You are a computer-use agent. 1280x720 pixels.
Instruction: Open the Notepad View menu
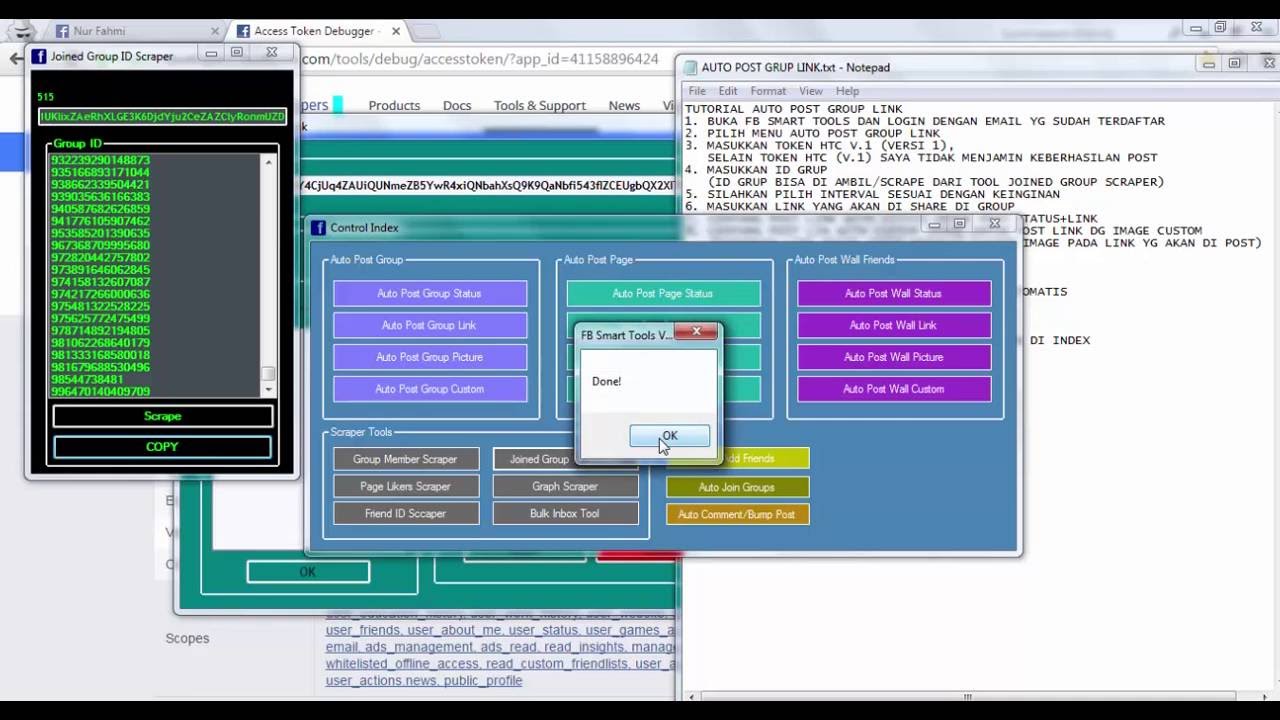point(811,91)
